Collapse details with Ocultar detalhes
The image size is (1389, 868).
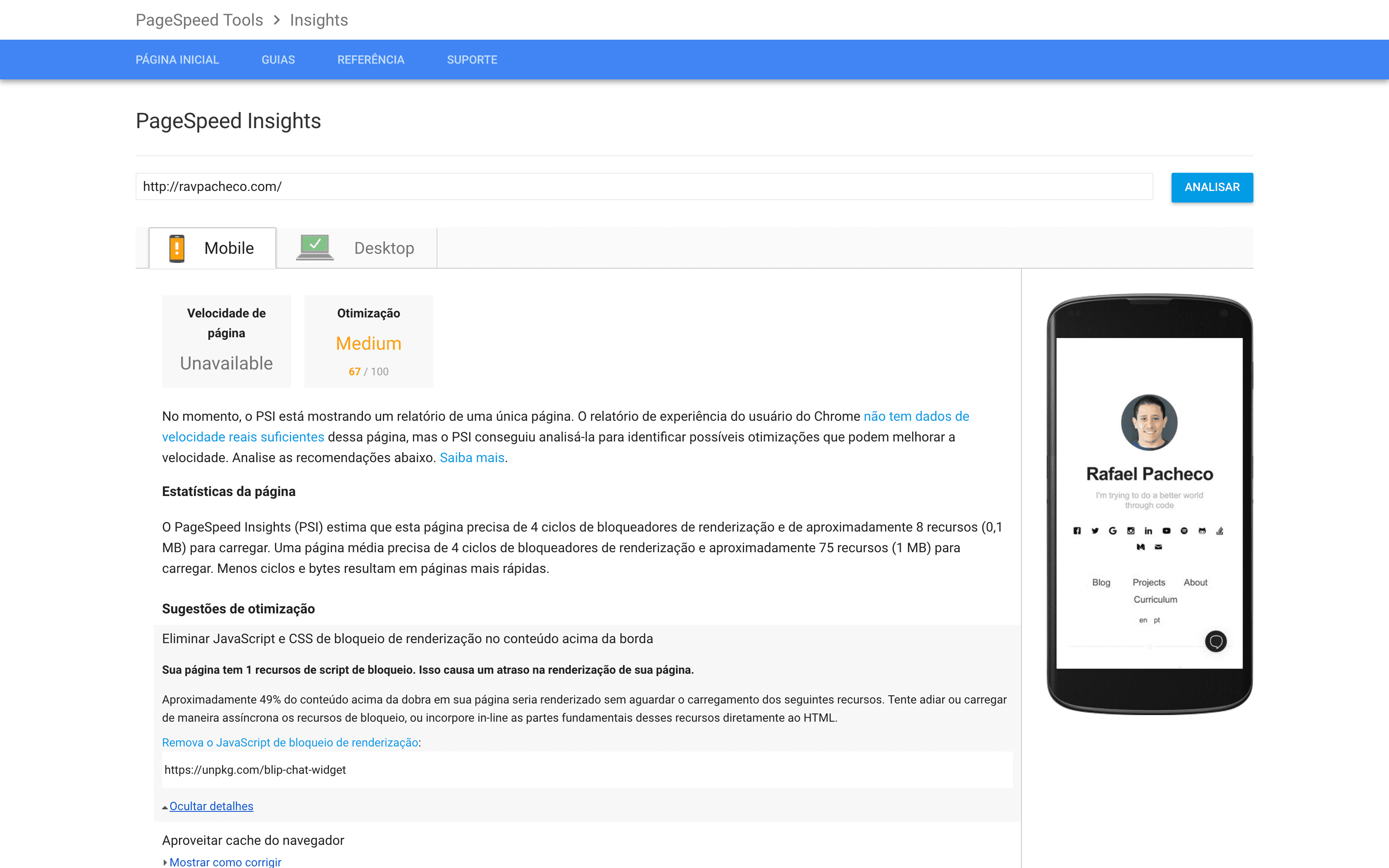coord(211,806)
